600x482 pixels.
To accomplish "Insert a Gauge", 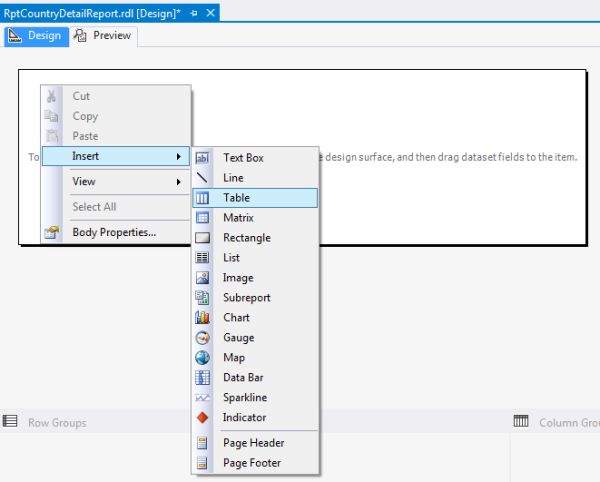I will tap(255, 337).
